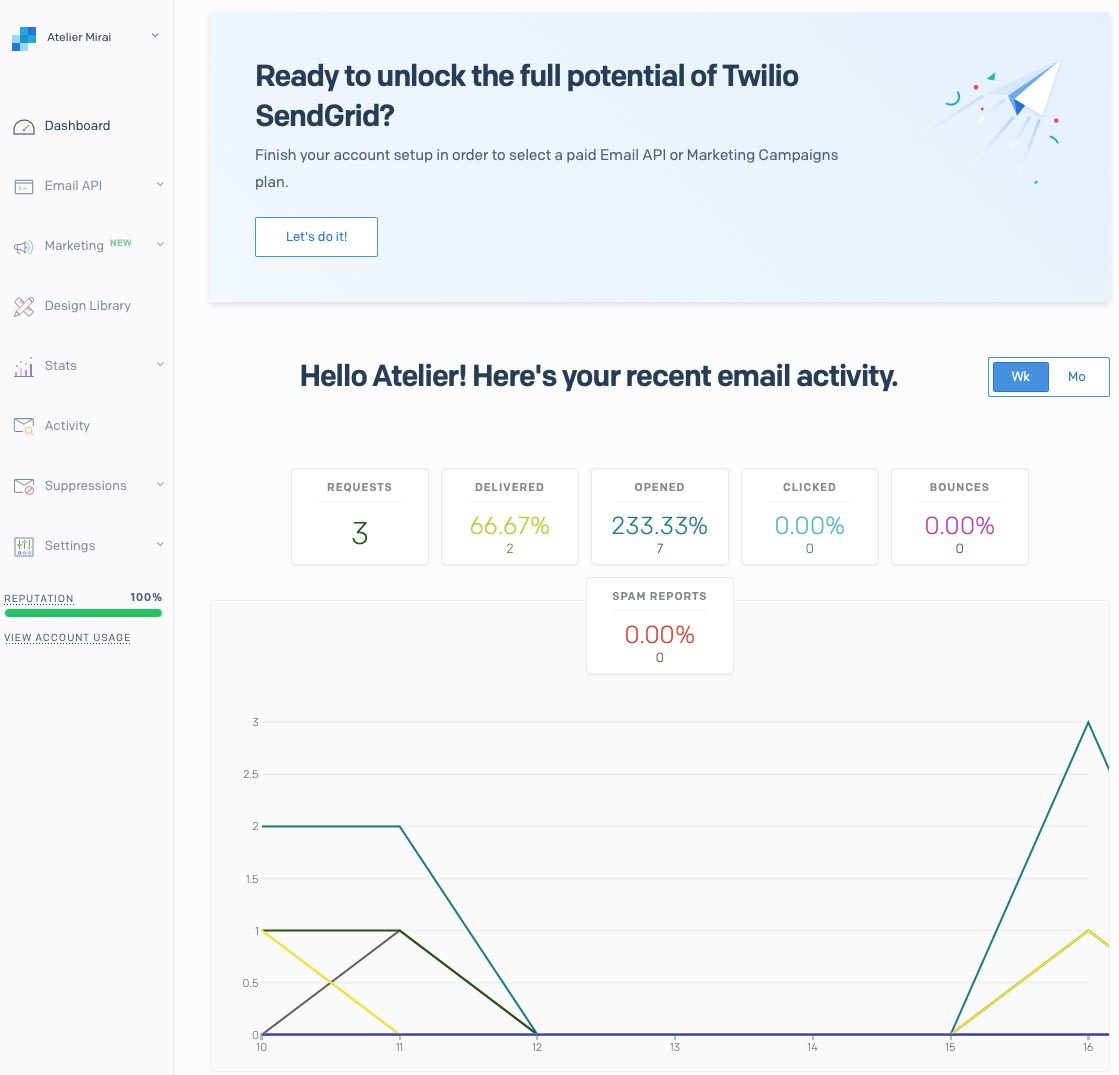1119x1075 pixels.
Task: Expand the Settings submenu chevron
Action: pos(160,544)
